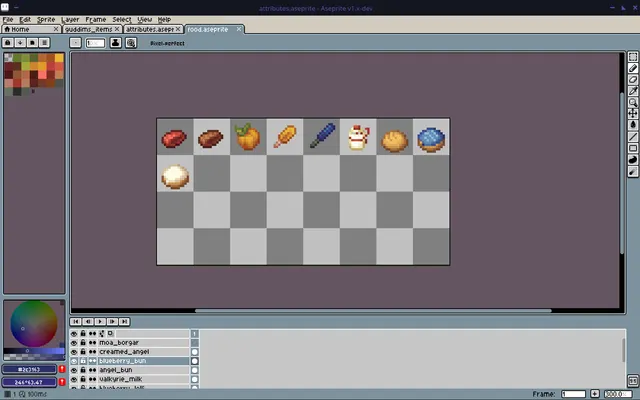This screenshot has width=640, height=400.
Task: Click the new frame plus button
Action: coord(595,394)
